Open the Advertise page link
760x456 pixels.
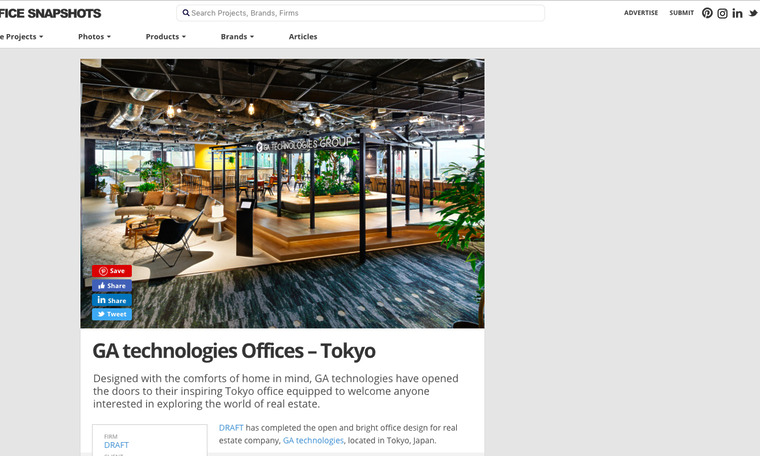click(641, 13)
